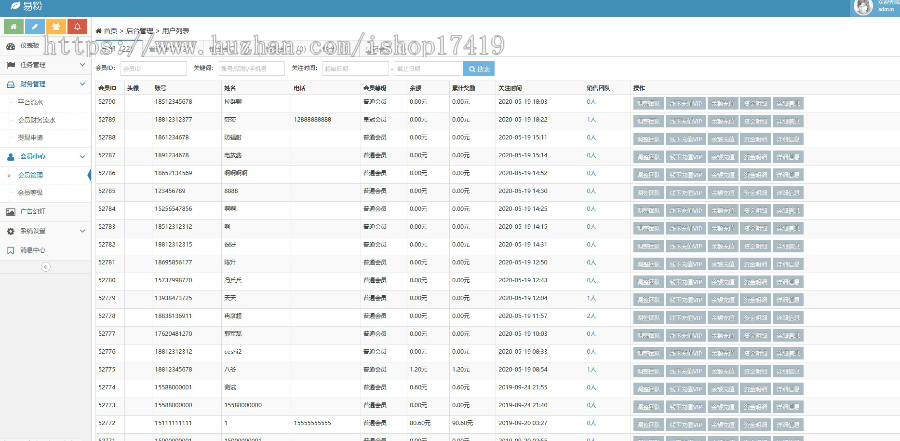
Task: Click 资金明细 button for member 52787
Action: point(755,157)
